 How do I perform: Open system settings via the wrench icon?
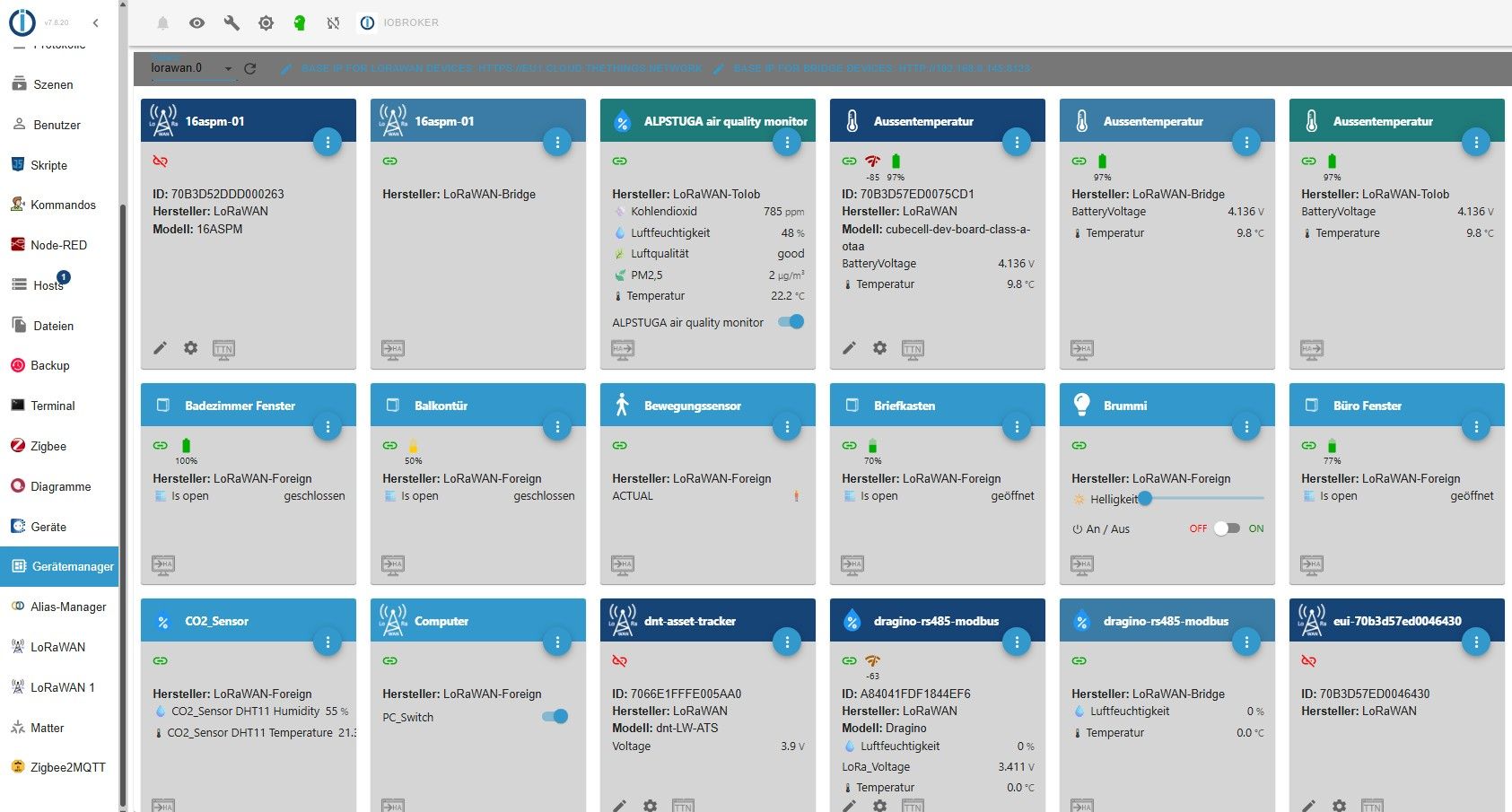(x=232, y=23)
